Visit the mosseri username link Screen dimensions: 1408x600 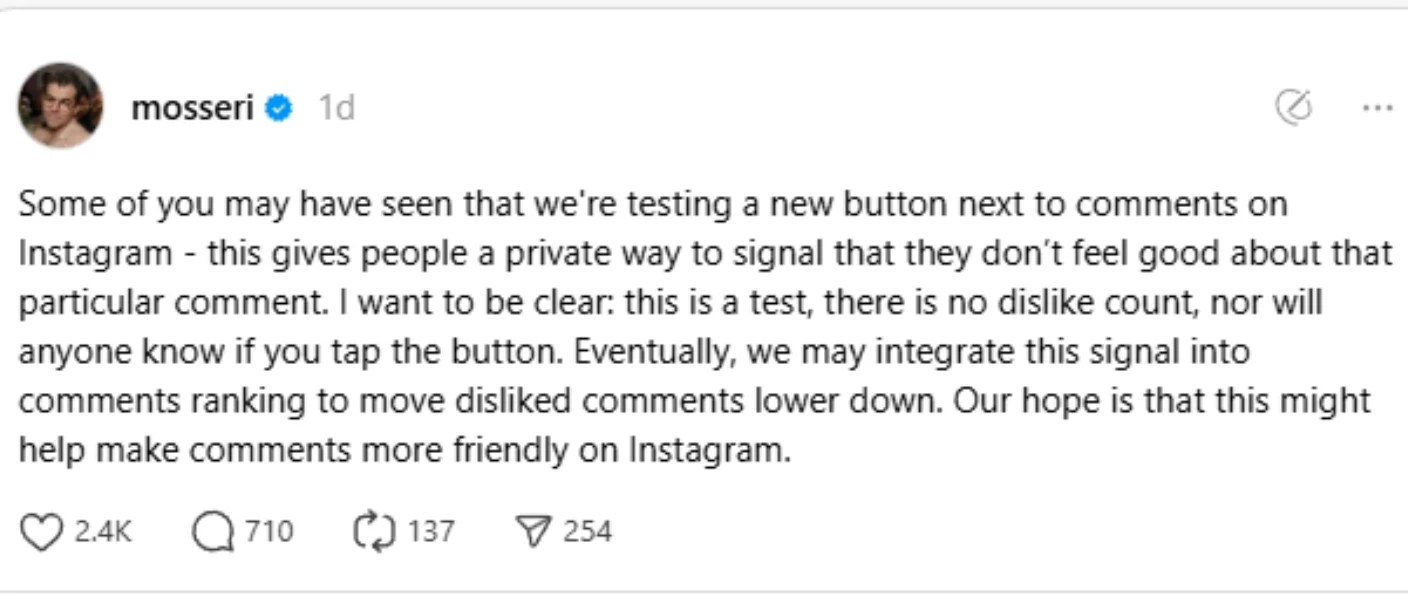pos(192,108)
